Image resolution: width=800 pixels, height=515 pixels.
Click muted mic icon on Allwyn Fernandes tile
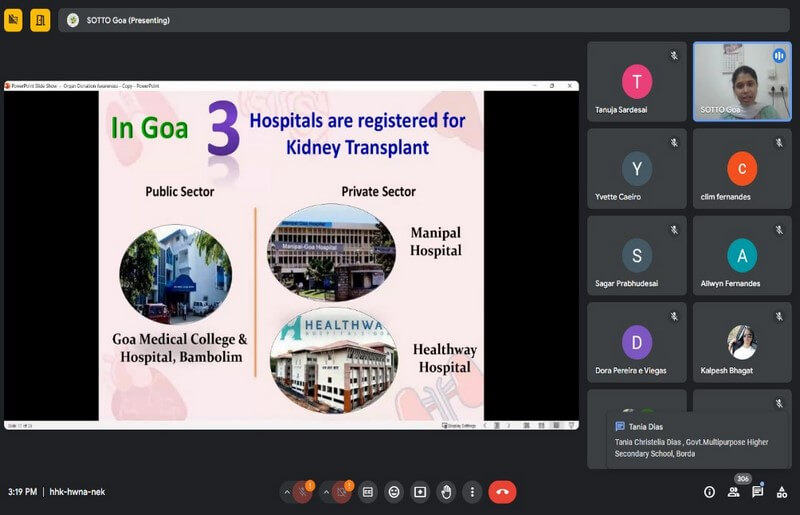click(x=779, y=230)
